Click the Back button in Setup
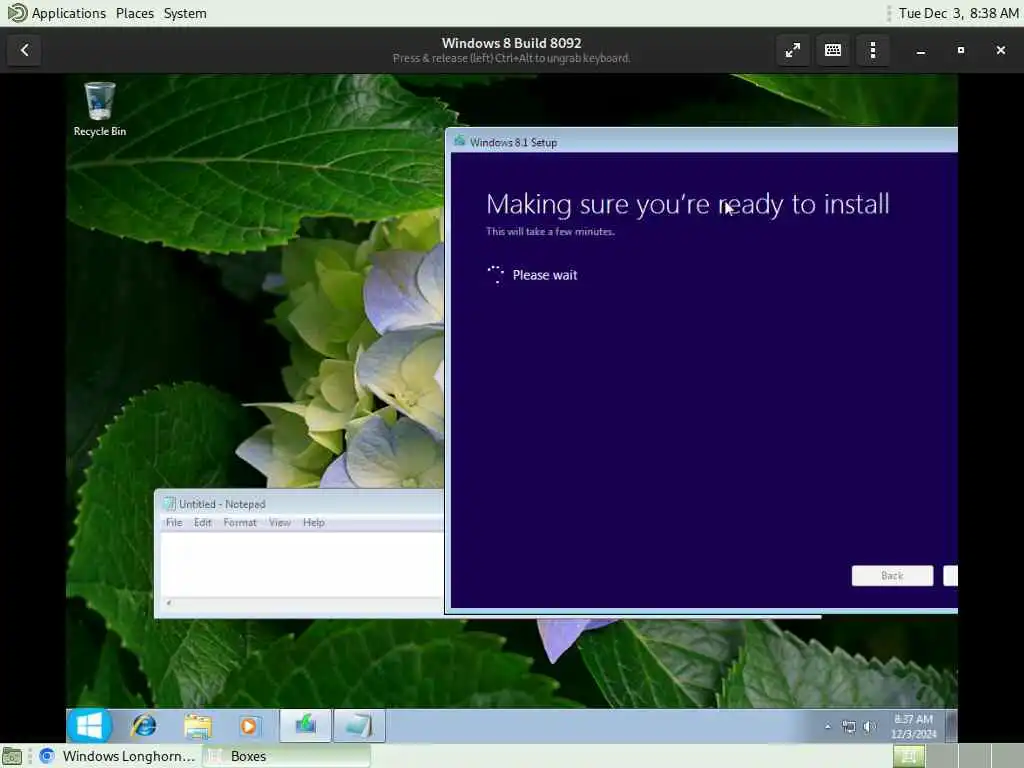1024x768 pixels. (892, 575)
